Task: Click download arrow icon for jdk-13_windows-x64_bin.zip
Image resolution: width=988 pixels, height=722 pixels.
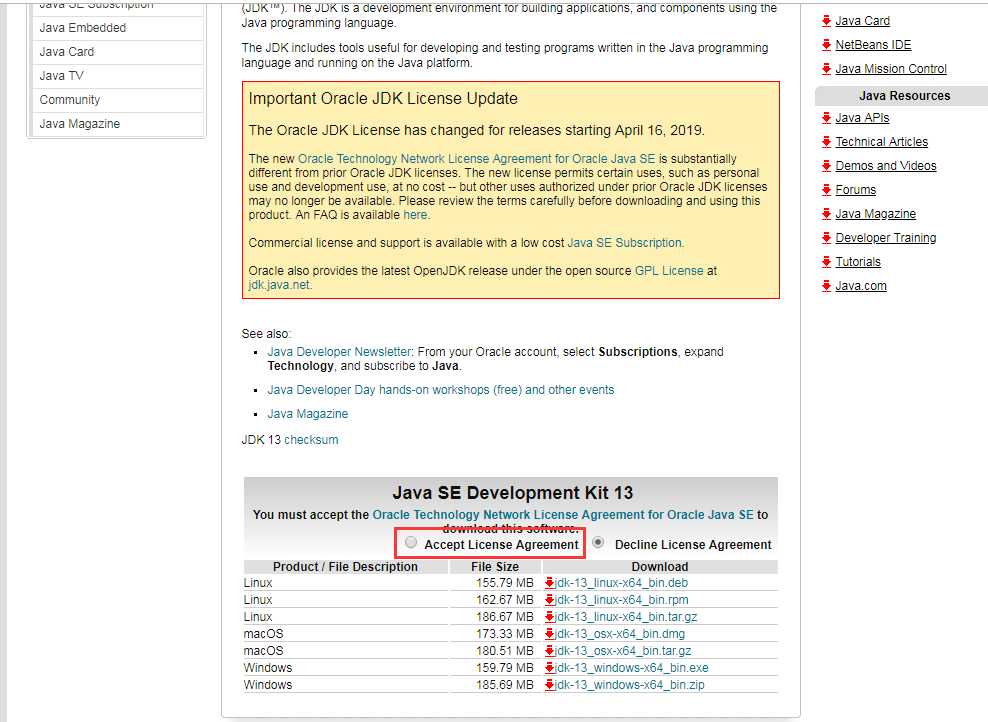Action: [x=549, y=685]
